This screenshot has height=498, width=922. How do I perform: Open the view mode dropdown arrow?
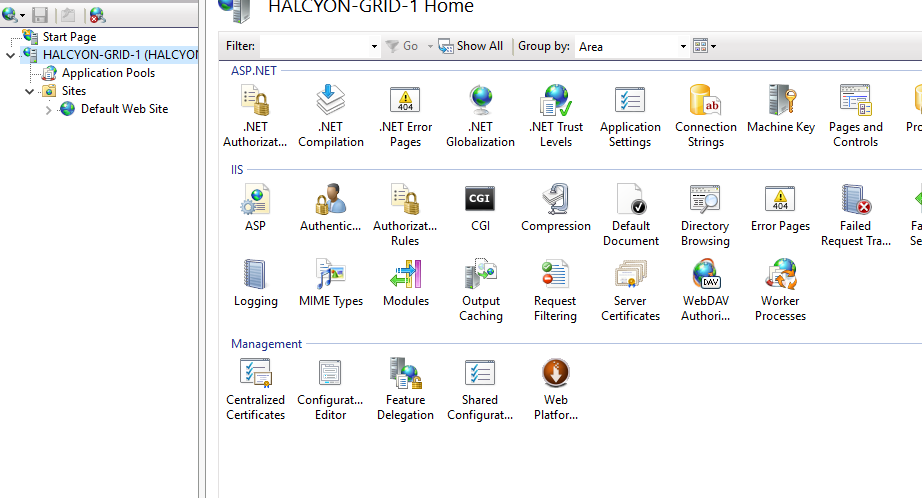click(x=713, y=46)
